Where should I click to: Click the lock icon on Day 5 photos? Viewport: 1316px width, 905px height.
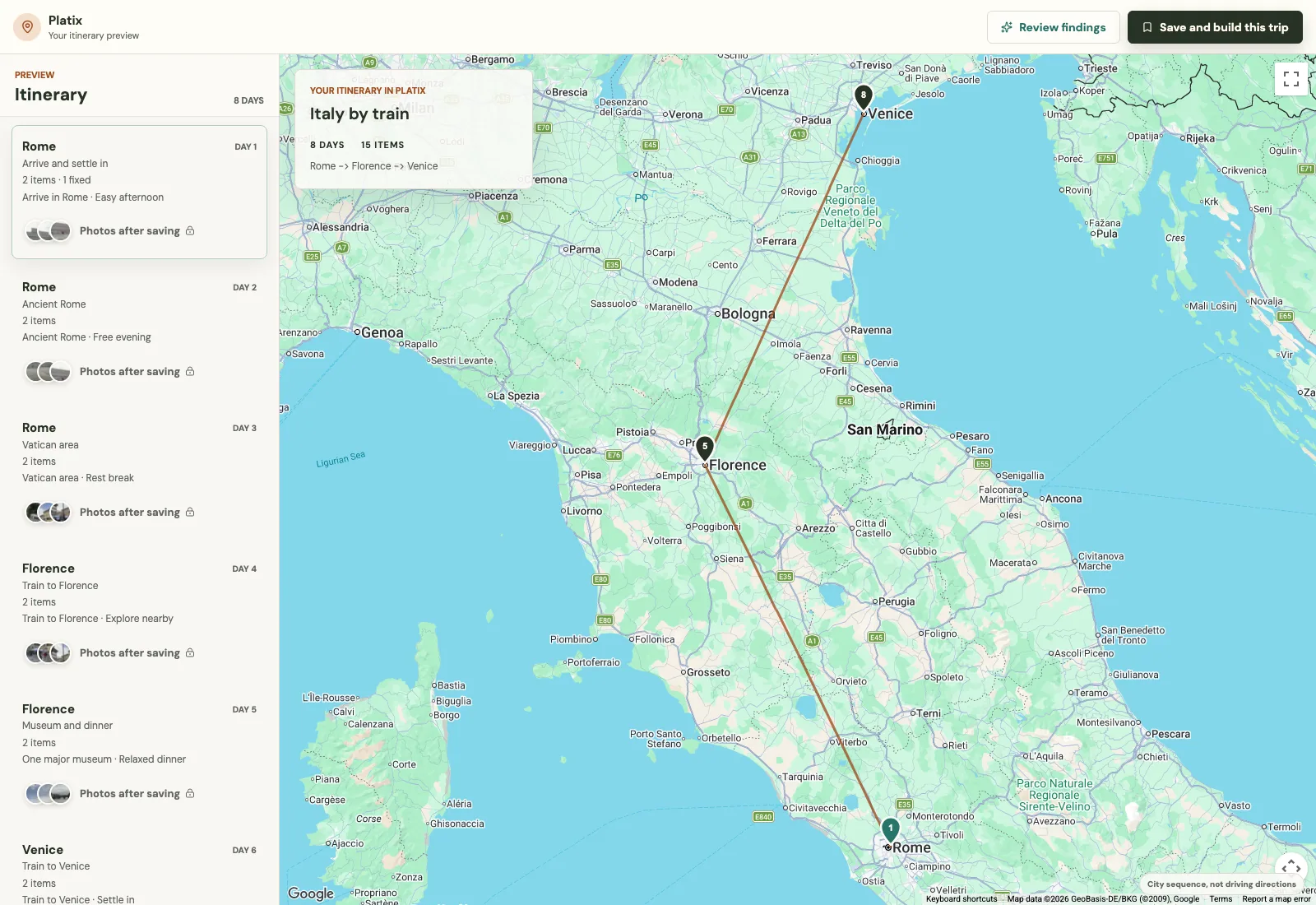coord(190,793)
